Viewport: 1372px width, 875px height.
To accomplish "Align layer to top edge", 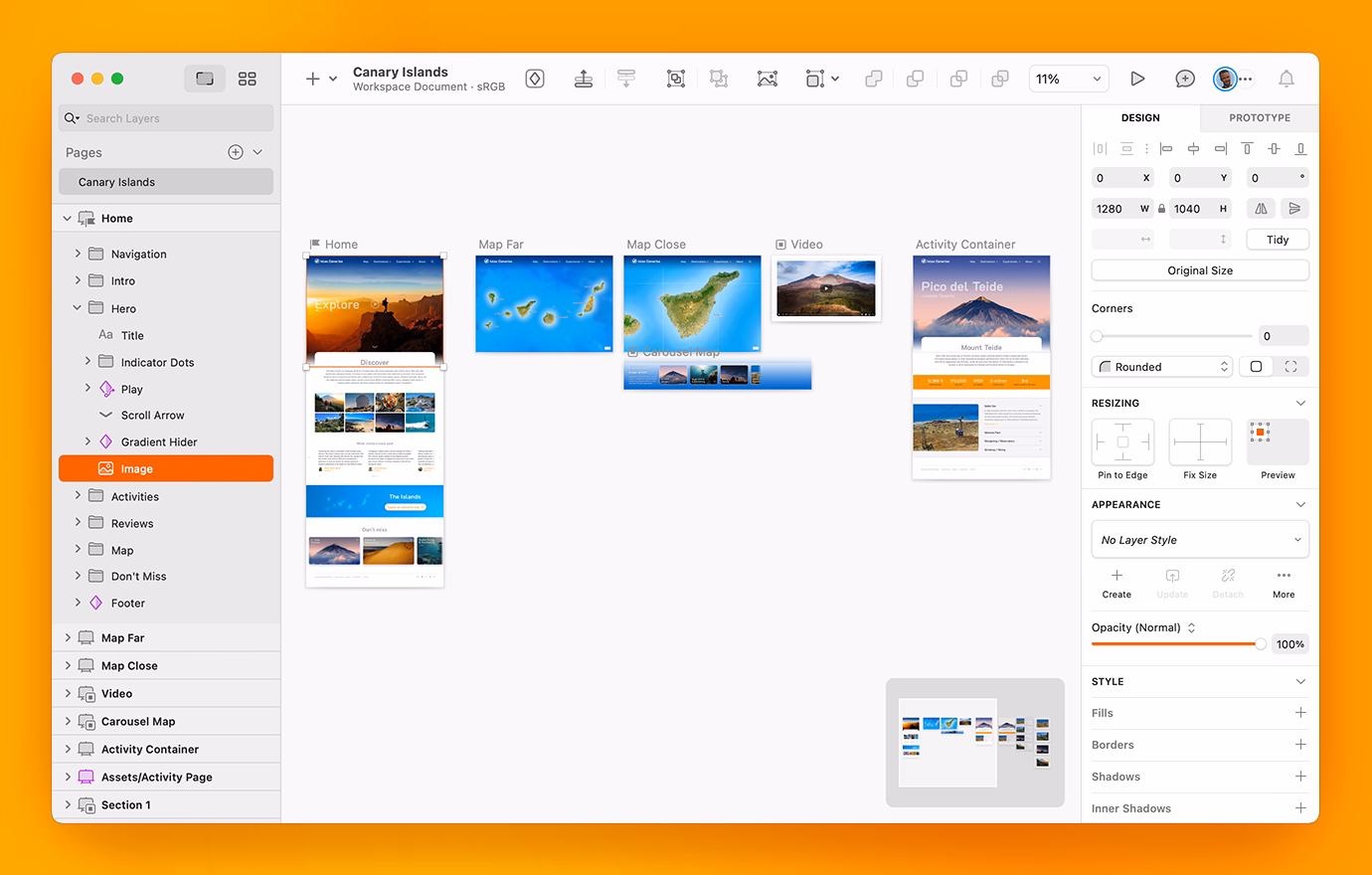I will [x=1247, y=148].
